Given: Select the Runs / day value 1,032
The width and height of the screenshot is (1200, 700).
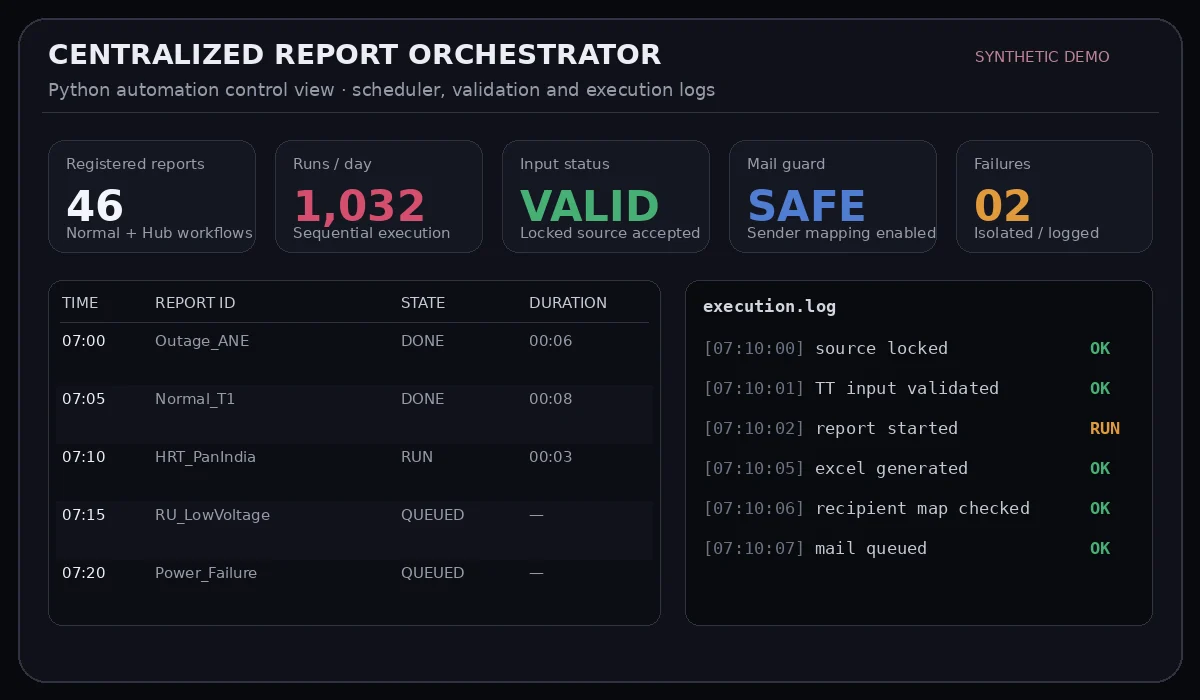Looking at the screenshot, I should pyautogui.click(x=359, y=206).
